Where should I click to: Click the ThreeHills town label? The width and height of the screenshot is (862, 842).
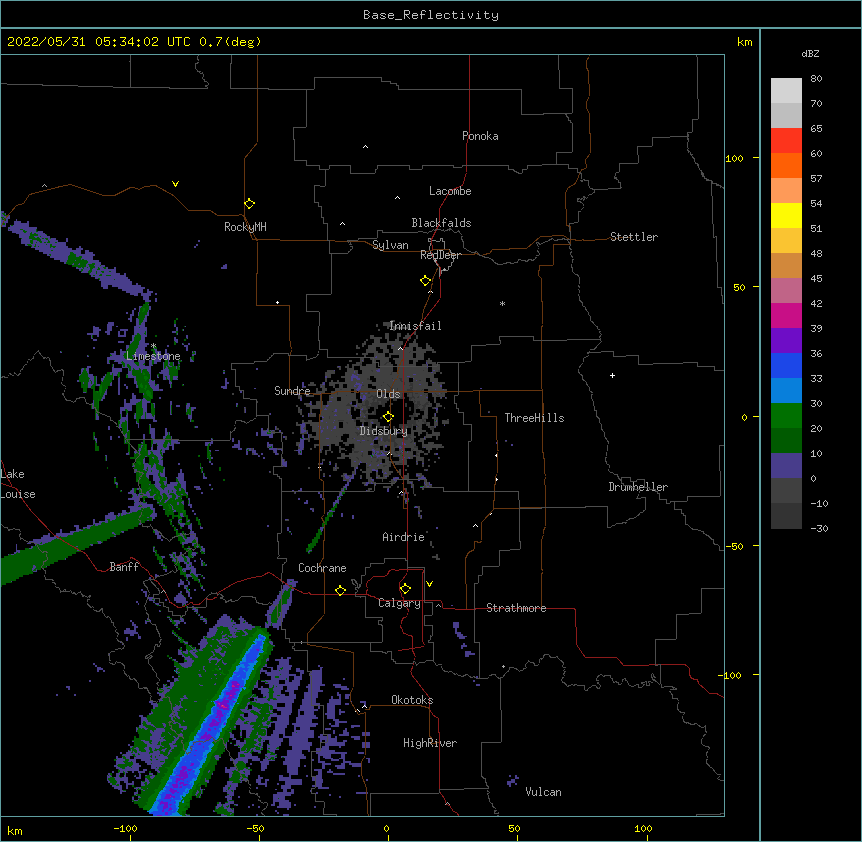click(534, 418)
